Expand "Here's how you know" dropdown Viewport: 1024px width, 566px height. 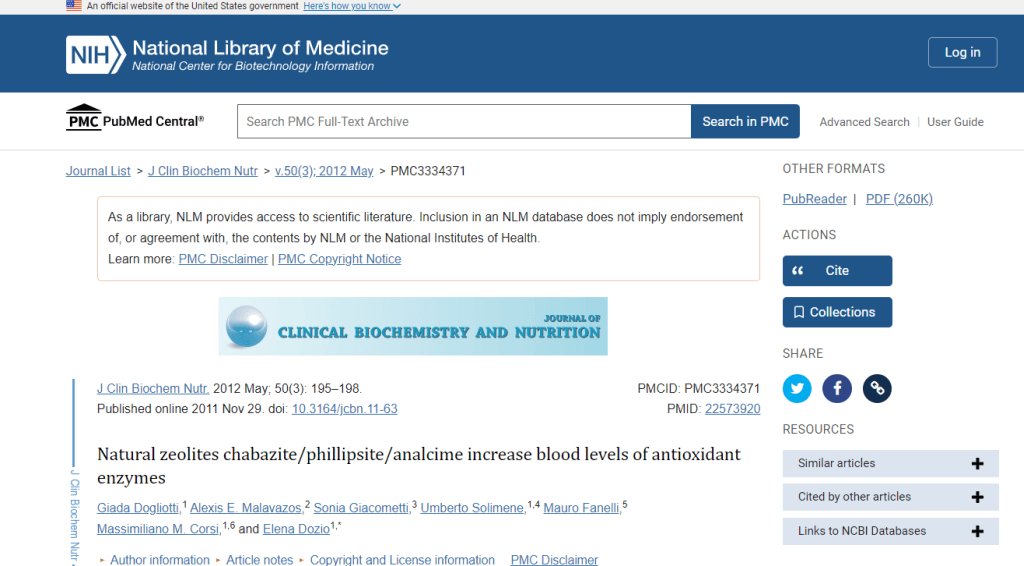pyautogui.click(x=352, y=6)
